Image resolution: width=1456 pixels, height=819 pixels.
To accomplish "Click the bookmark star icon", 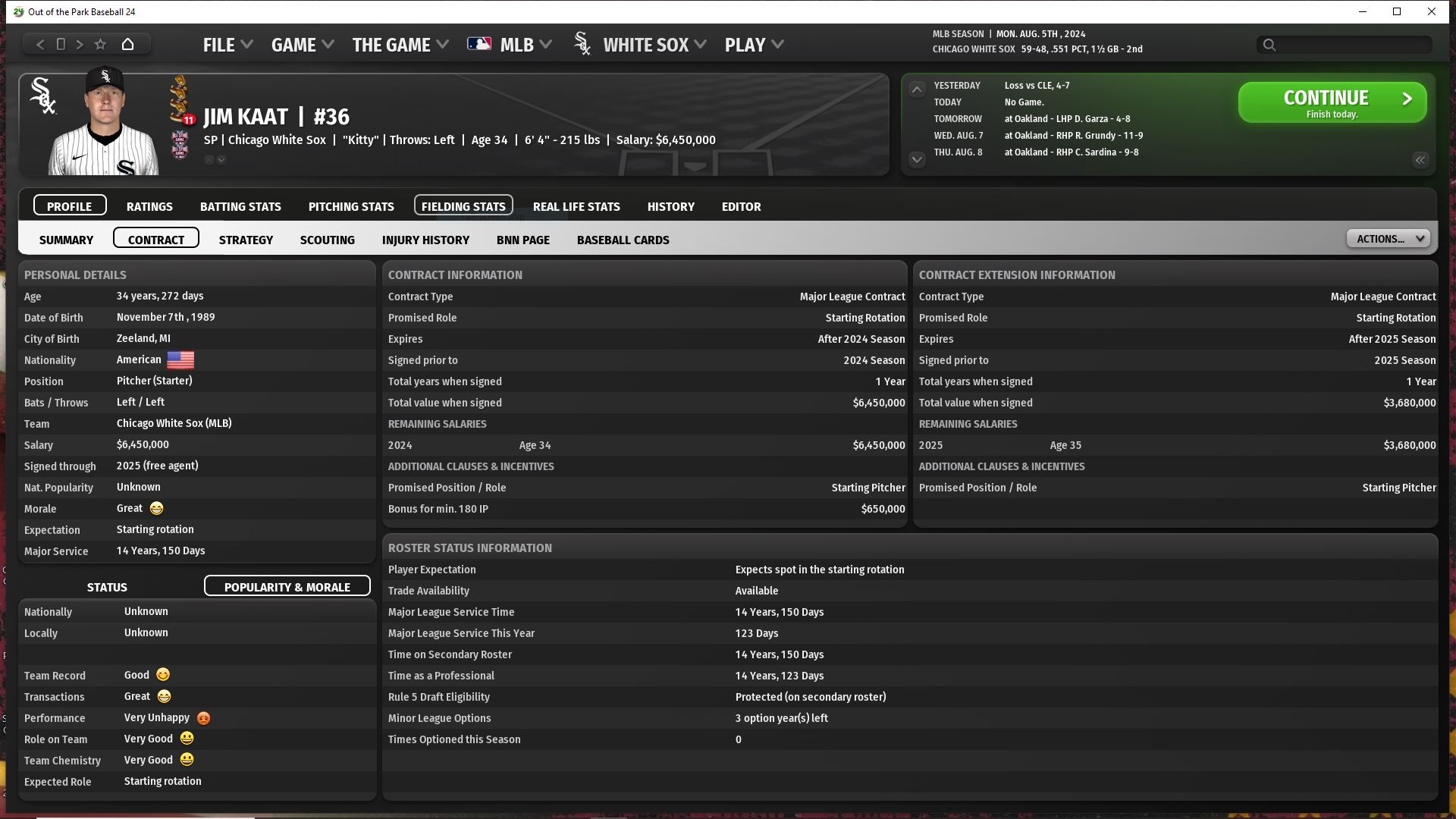I will [100, 44].
